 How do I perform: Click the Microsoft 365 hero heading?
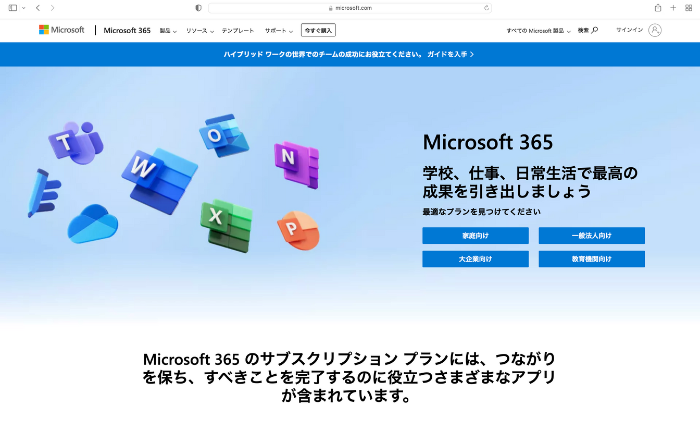tap(488, 142)
